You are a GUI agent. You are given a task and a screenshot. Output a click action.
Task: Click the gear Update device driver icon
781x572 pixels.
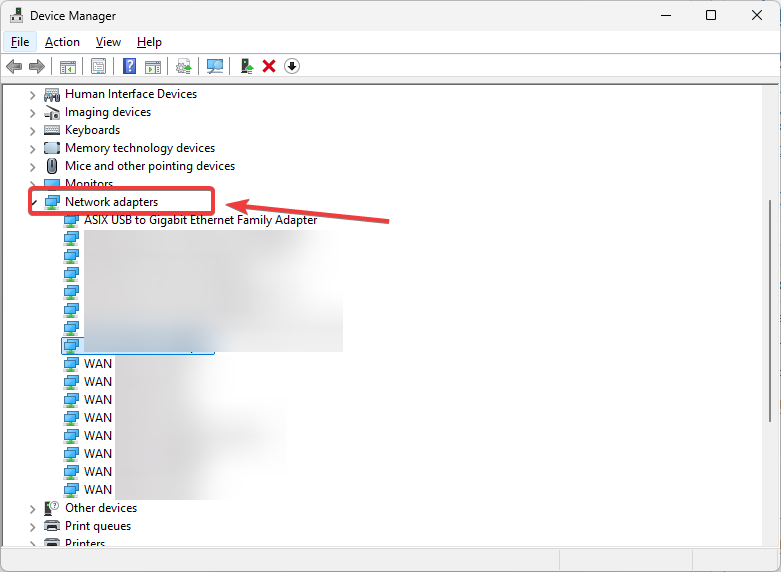click(184, 66)
